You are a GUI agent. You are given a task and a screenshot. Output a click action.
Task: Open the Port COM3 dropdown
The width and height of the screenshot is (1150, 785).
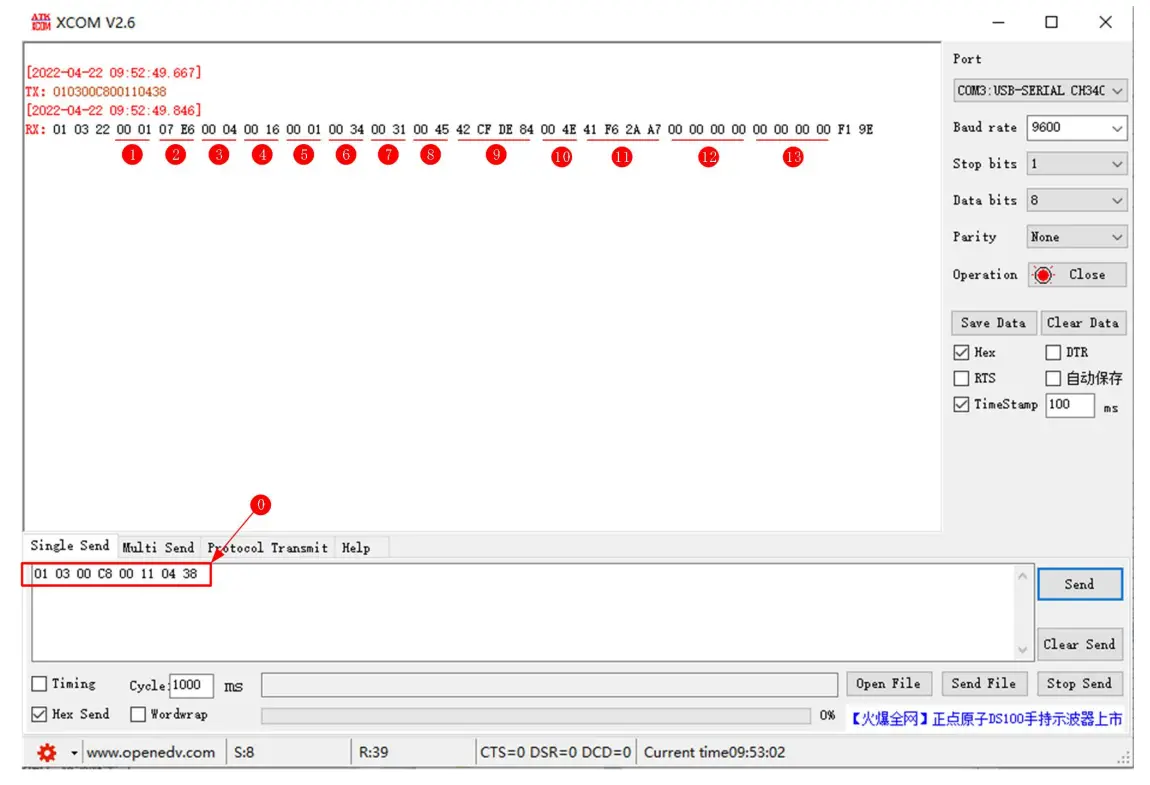(x=1040, y=91)
